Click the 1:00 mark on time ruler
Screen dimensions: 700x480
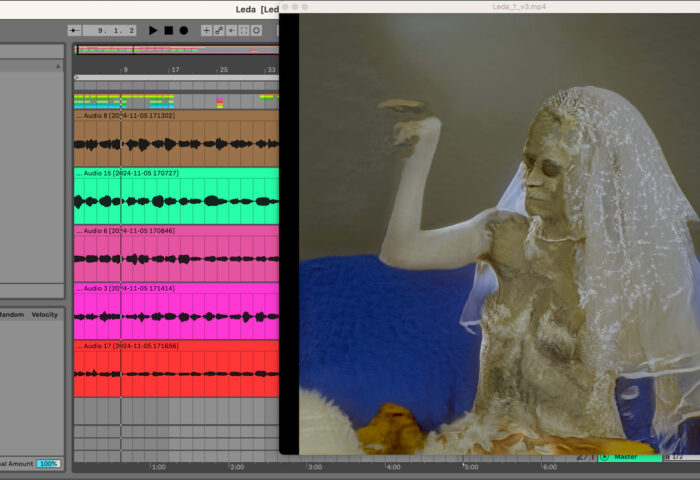[158, 467]
